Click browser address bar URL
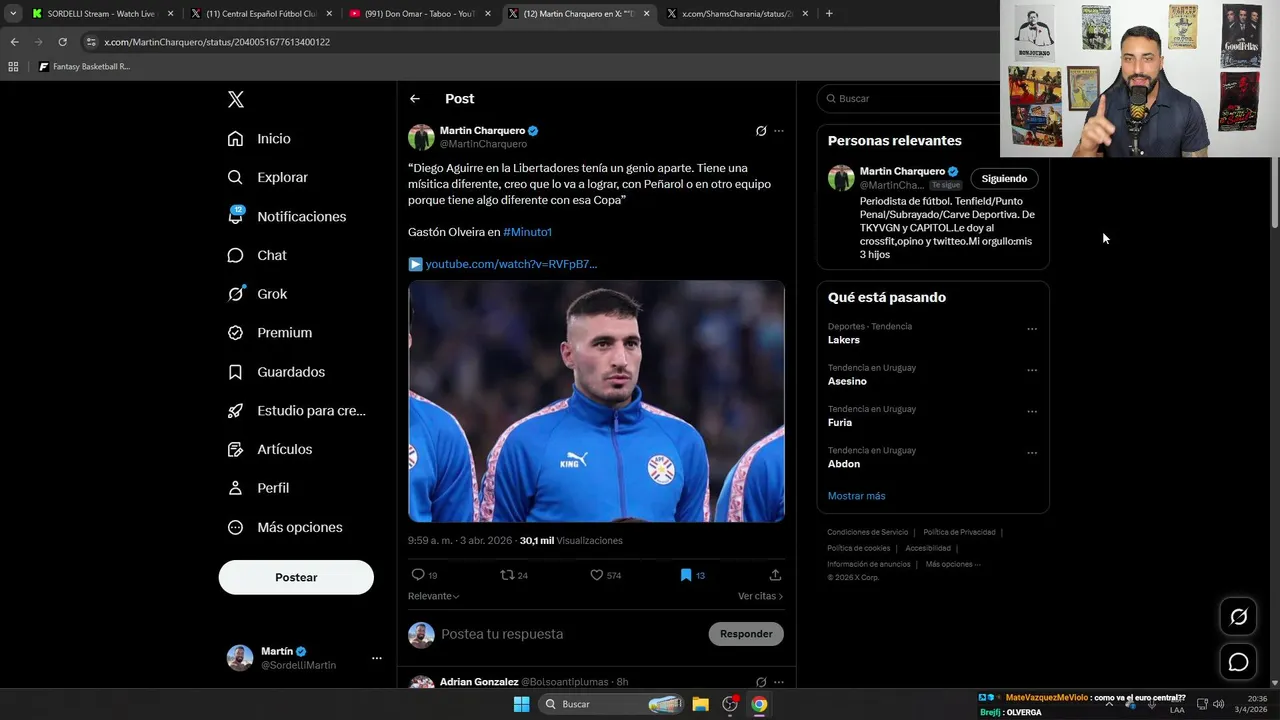This screenshot has height=720, width=1280. [x=217, y=42]
